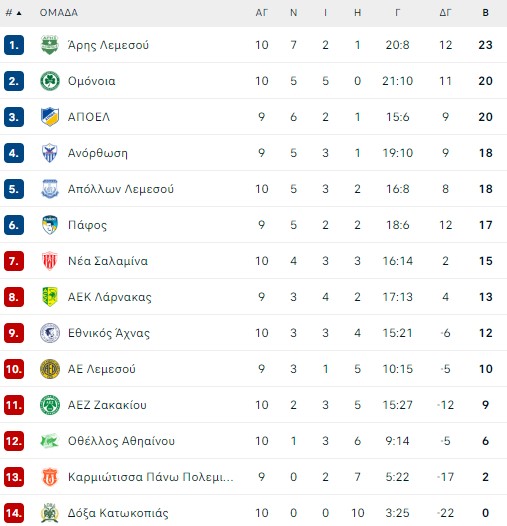
Task: Click the blue position badge number 1
Action: pos(14,45)
